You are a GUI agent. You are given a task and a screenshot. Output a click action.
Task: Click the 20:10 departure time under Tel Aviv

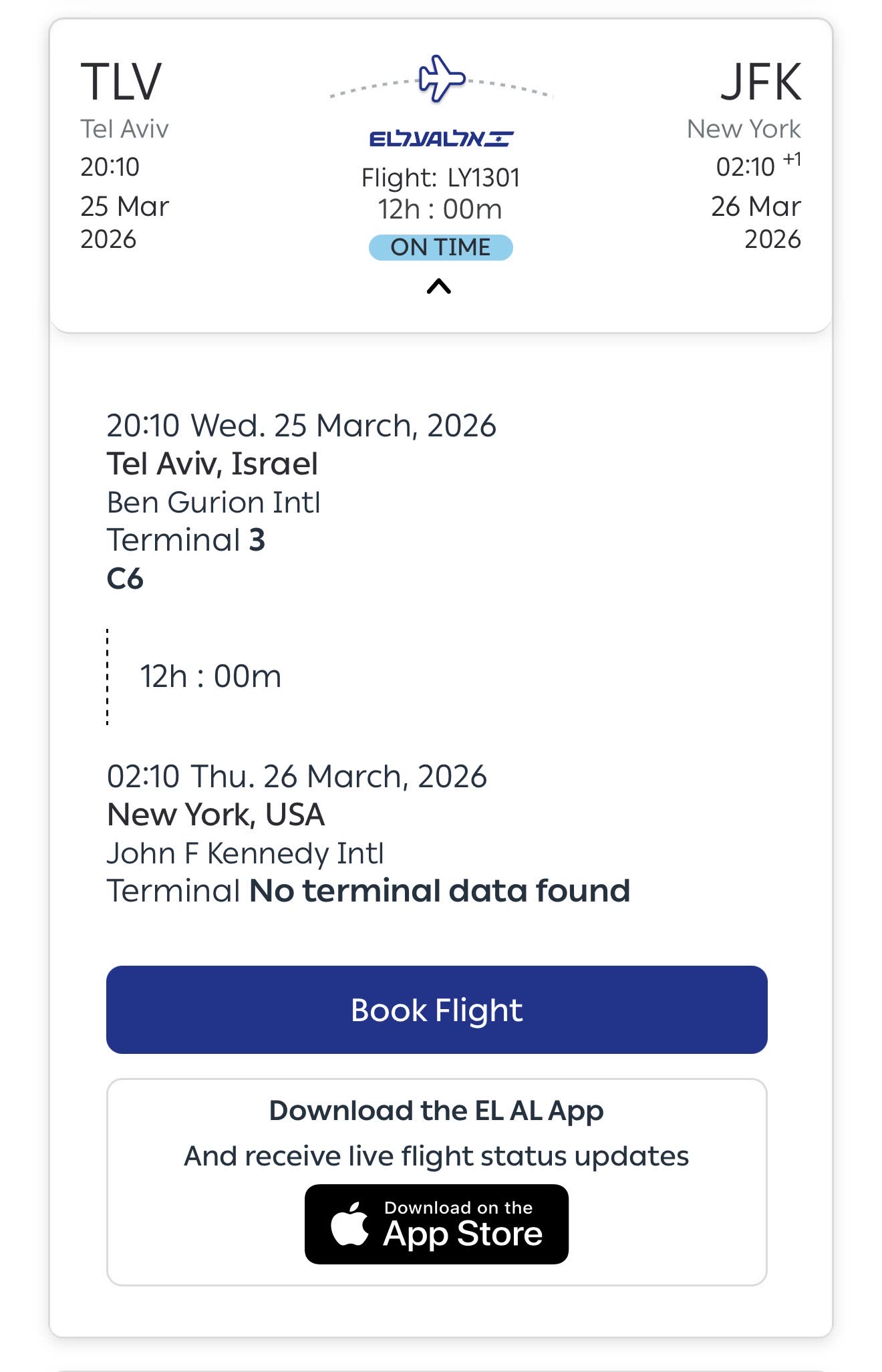tap(110, 167)
